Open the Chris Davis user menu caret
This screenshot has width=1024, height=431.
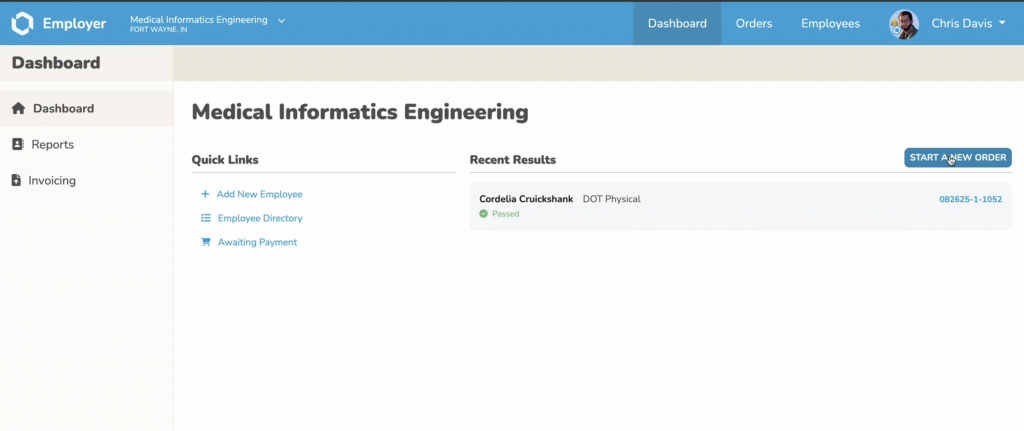click(1002, 24)
